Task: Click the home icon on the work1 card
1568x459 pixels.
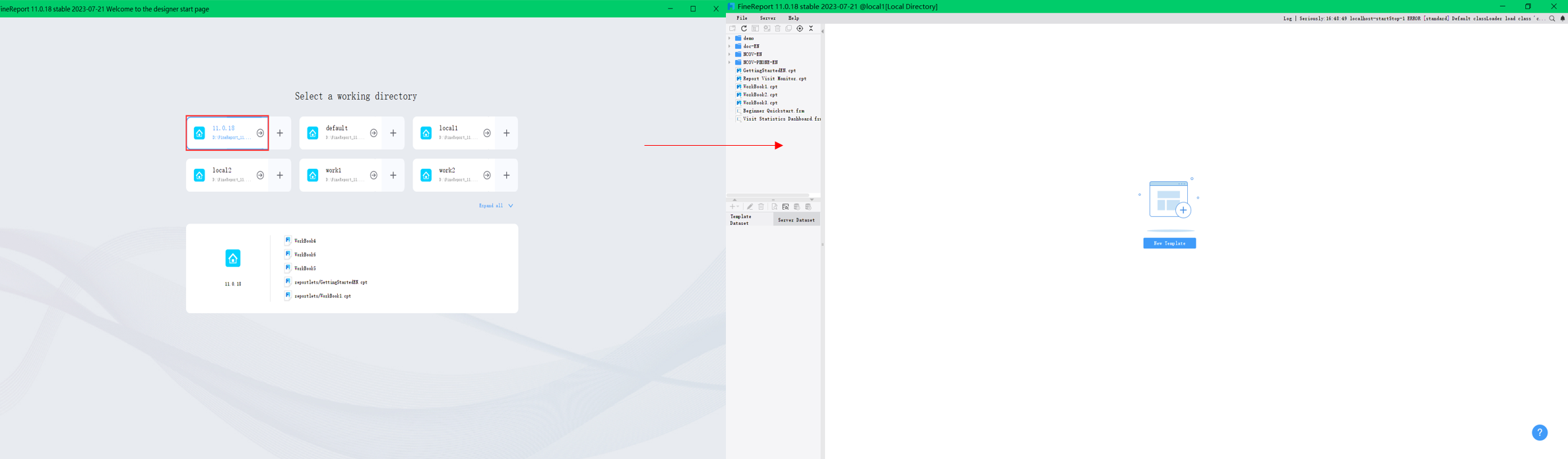Action: coord(313,175)
